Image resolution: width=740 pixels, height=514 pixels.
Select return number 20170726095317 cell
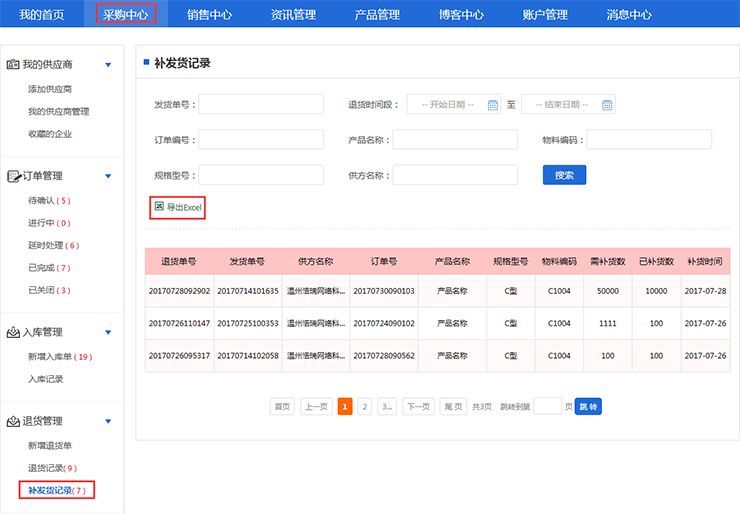(179, 356)
